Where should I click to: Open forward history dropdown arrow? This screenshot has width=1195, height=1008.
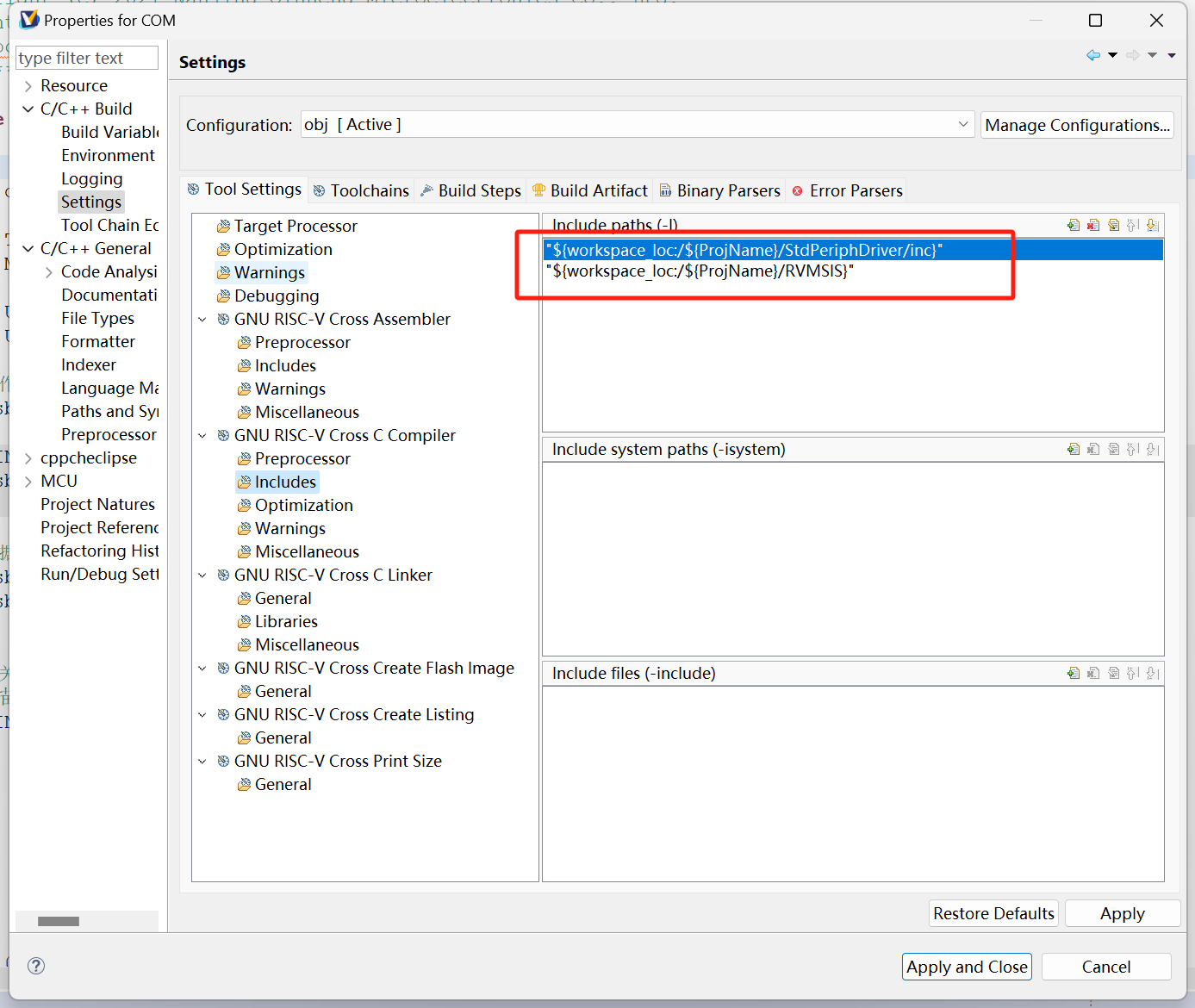pos(1152,55)
